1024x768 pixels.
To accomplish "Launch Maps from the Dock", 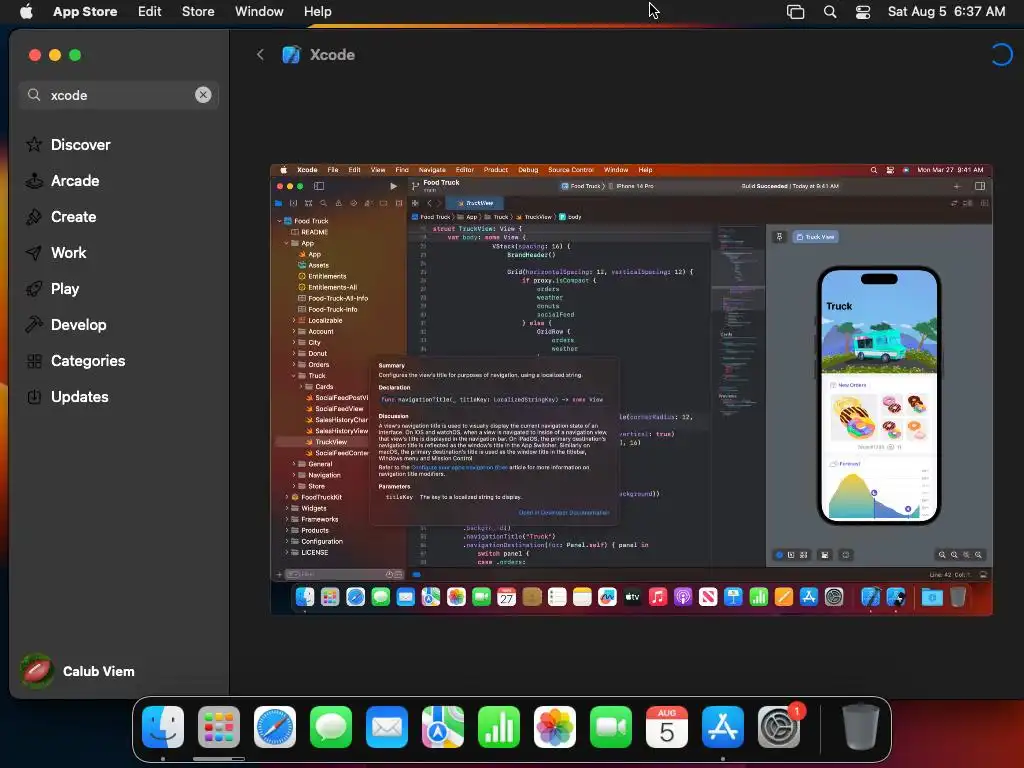I will pyautogui.click(x=443, y=726).
